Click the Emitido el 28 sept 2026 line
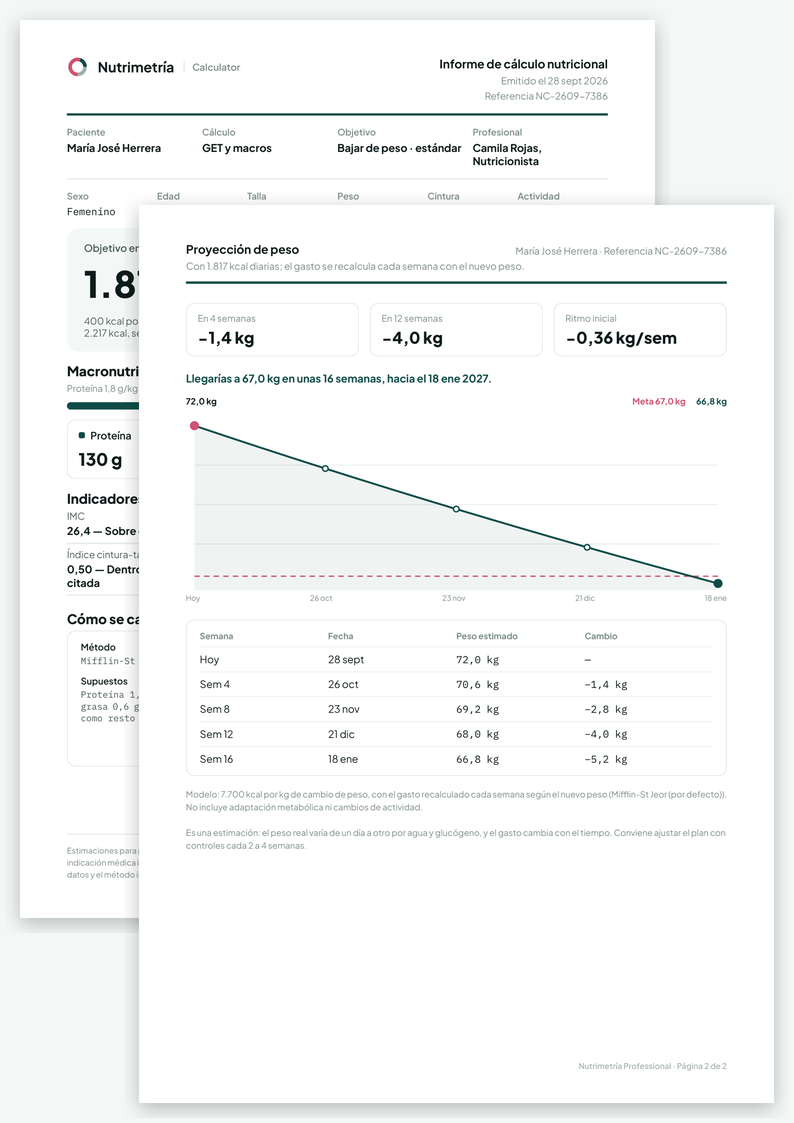 coord(554,81)
